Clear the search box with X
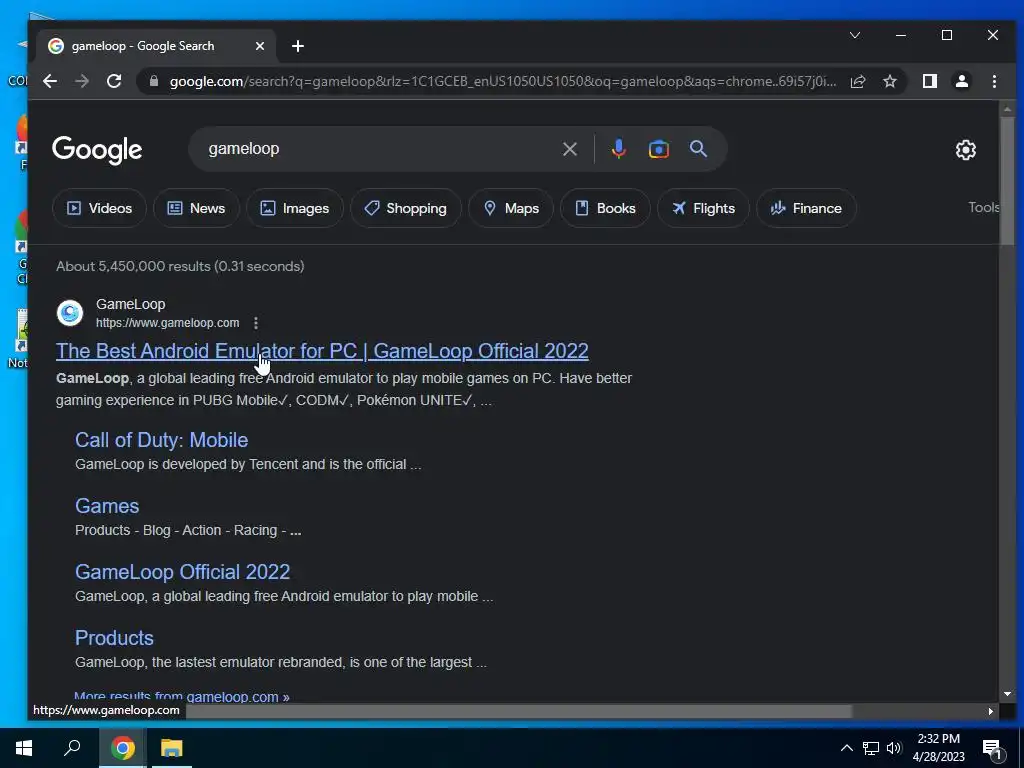This screenshot has width=1024, height=768. tap(569, 149)
